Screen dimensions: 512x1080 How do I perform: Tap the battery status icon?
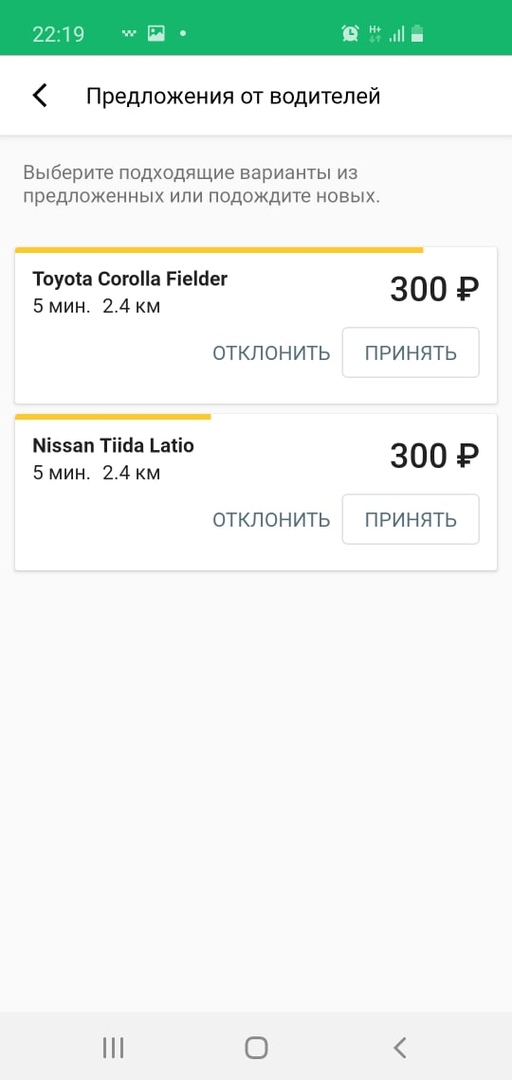[417, 33]
